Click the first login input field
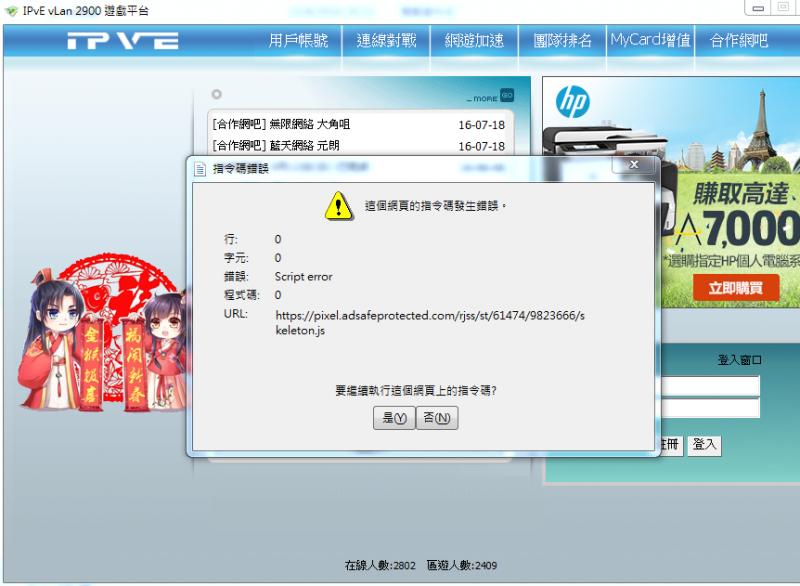 [711, 387]
